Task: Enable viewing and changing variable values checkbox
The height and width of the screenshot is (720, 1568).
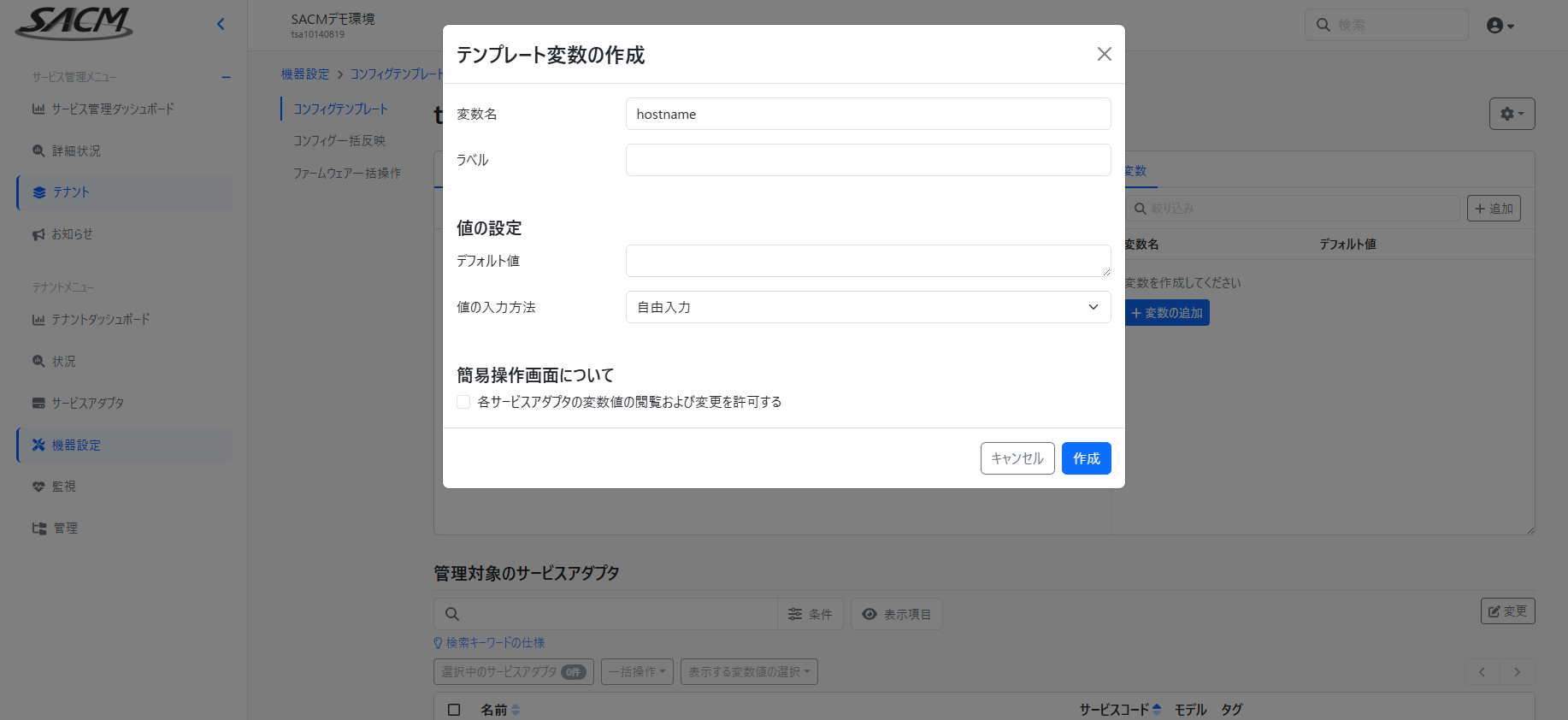Action: 463,402
